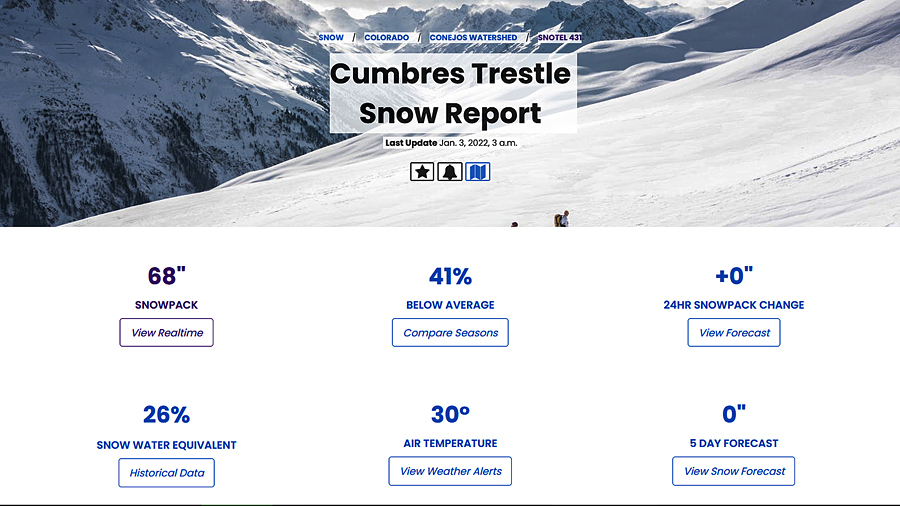Click the Cumbres Trestle Snow Report title

pos(451,94)
